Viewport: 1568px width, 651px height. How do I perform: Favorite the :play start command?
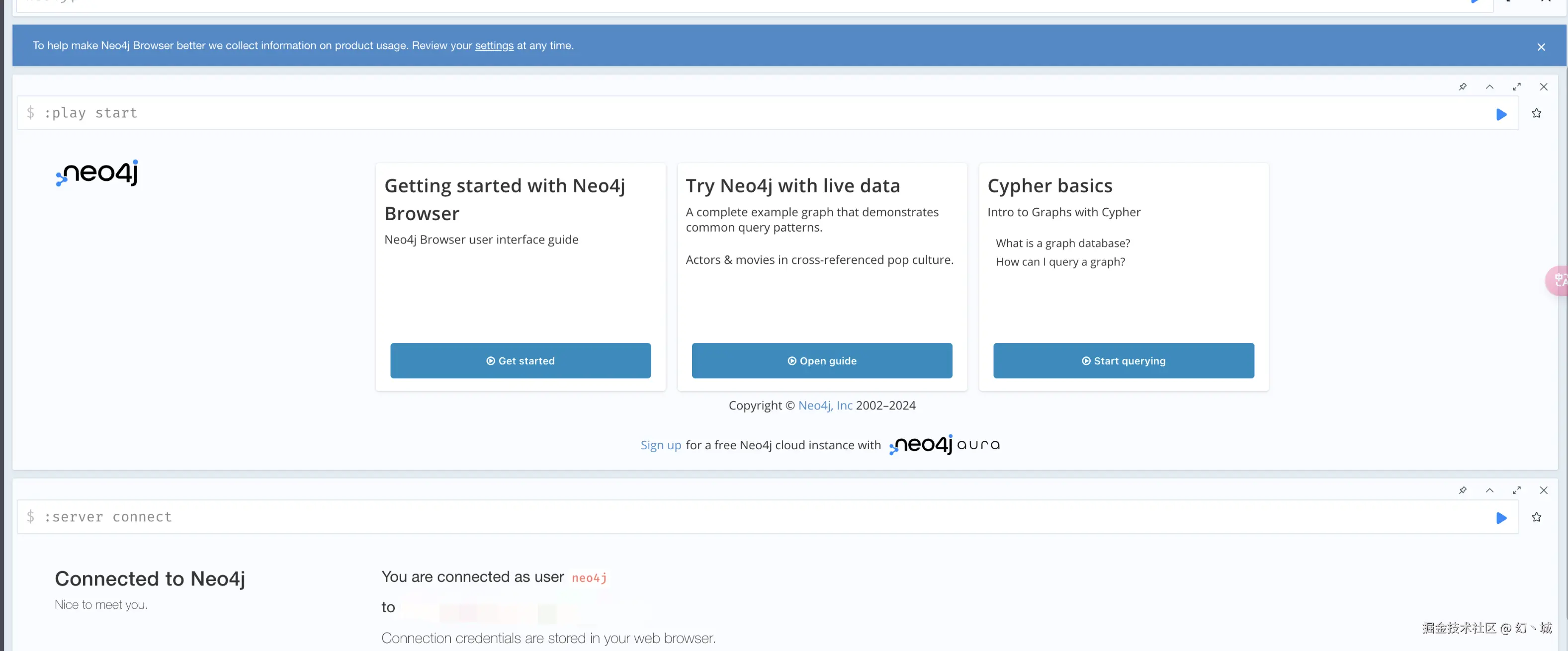coord(1536,114)
